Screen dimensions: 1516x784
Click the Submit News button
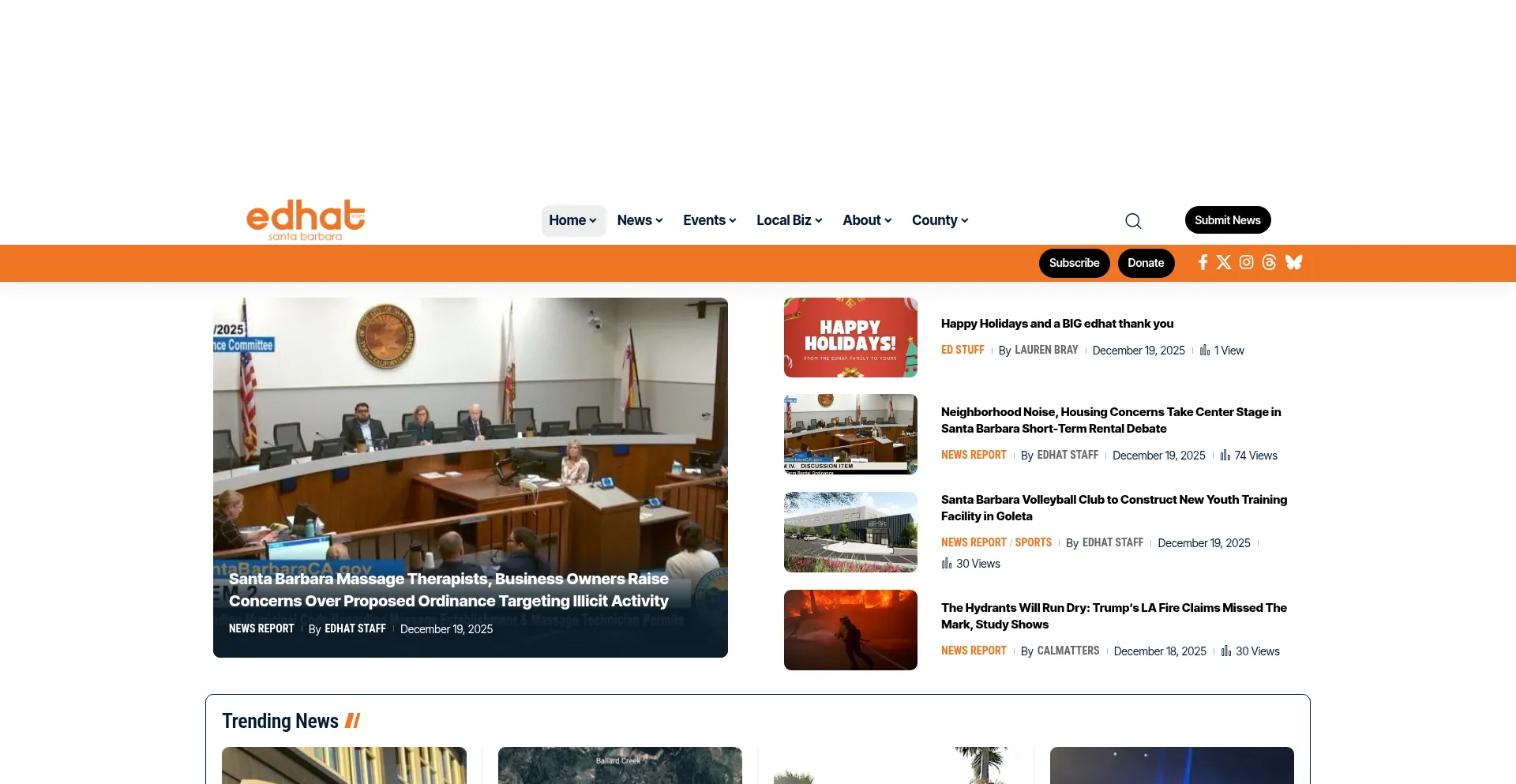1228,219
